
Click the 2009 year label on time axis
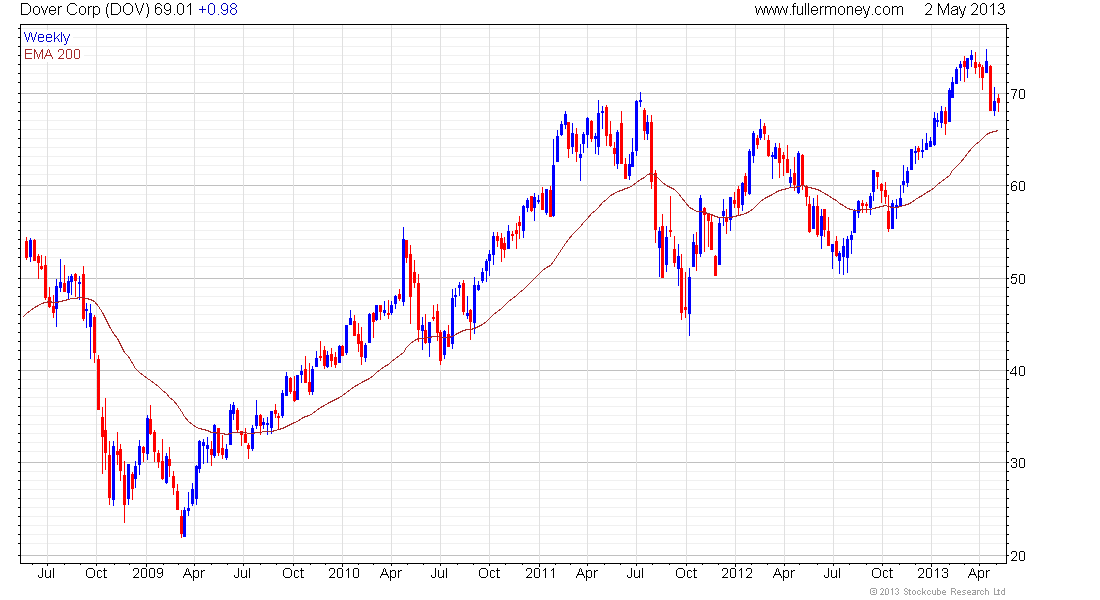click(x=147, y=573)
